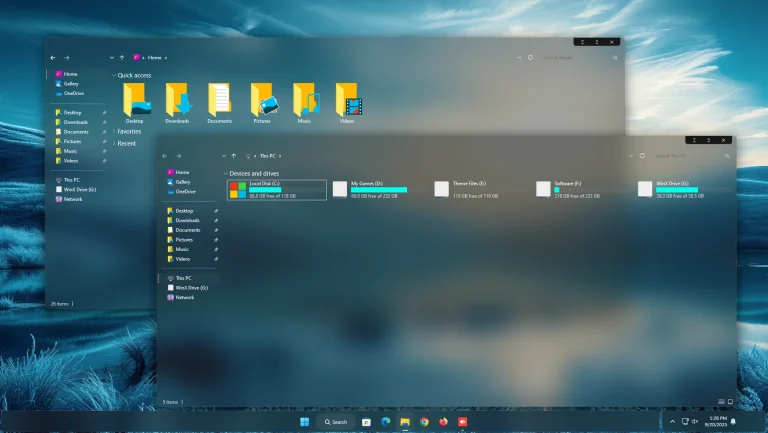Select Software (F:) drive

pos(583,190)
